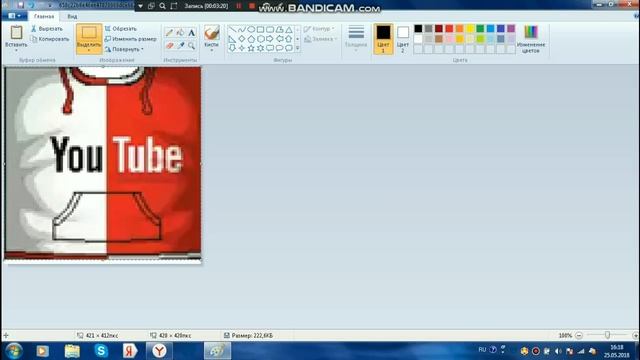
Task: Expand the Кисти brushes dropdown arrow
Action: click(211, 50)
